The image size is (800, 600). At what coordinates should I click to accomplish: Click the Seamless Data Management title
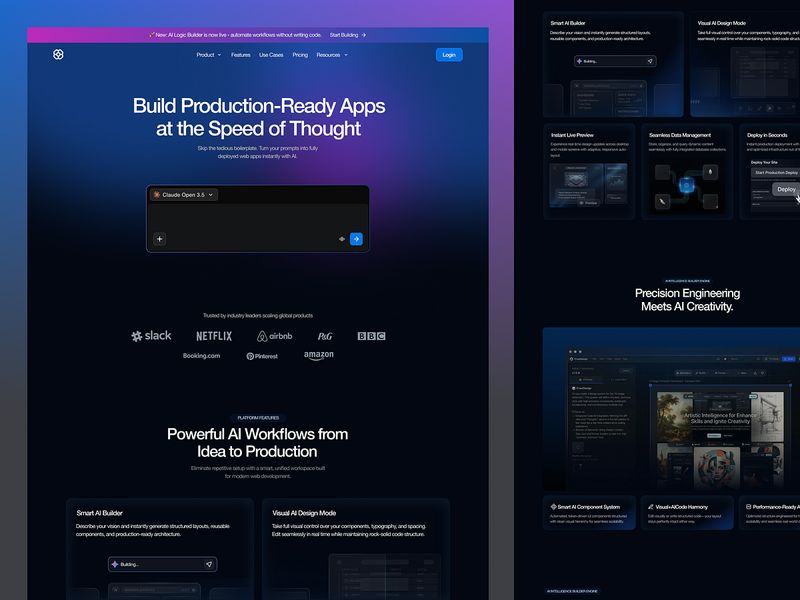680,135
